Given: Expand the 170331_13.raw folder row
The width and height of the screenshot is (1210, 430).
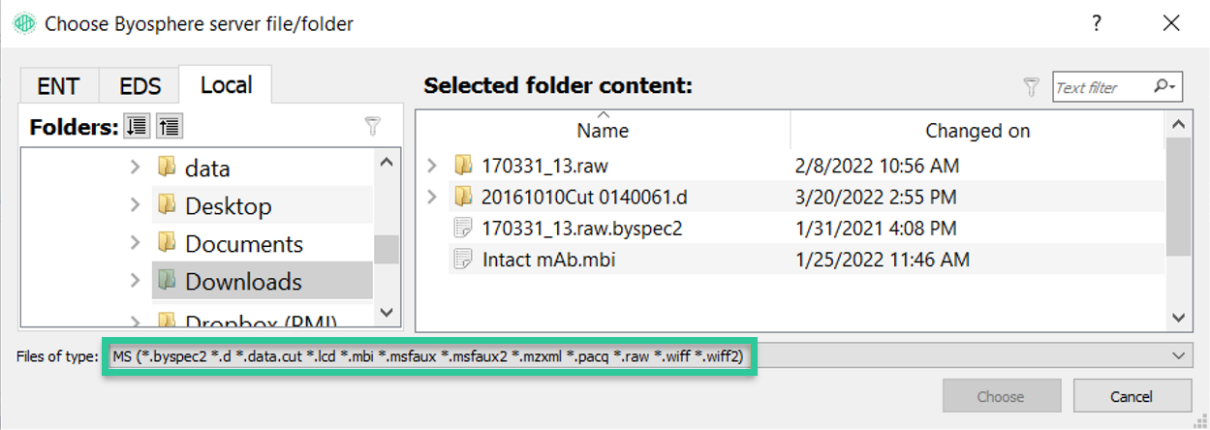Looking at the screenshot, I should point(432,164).
